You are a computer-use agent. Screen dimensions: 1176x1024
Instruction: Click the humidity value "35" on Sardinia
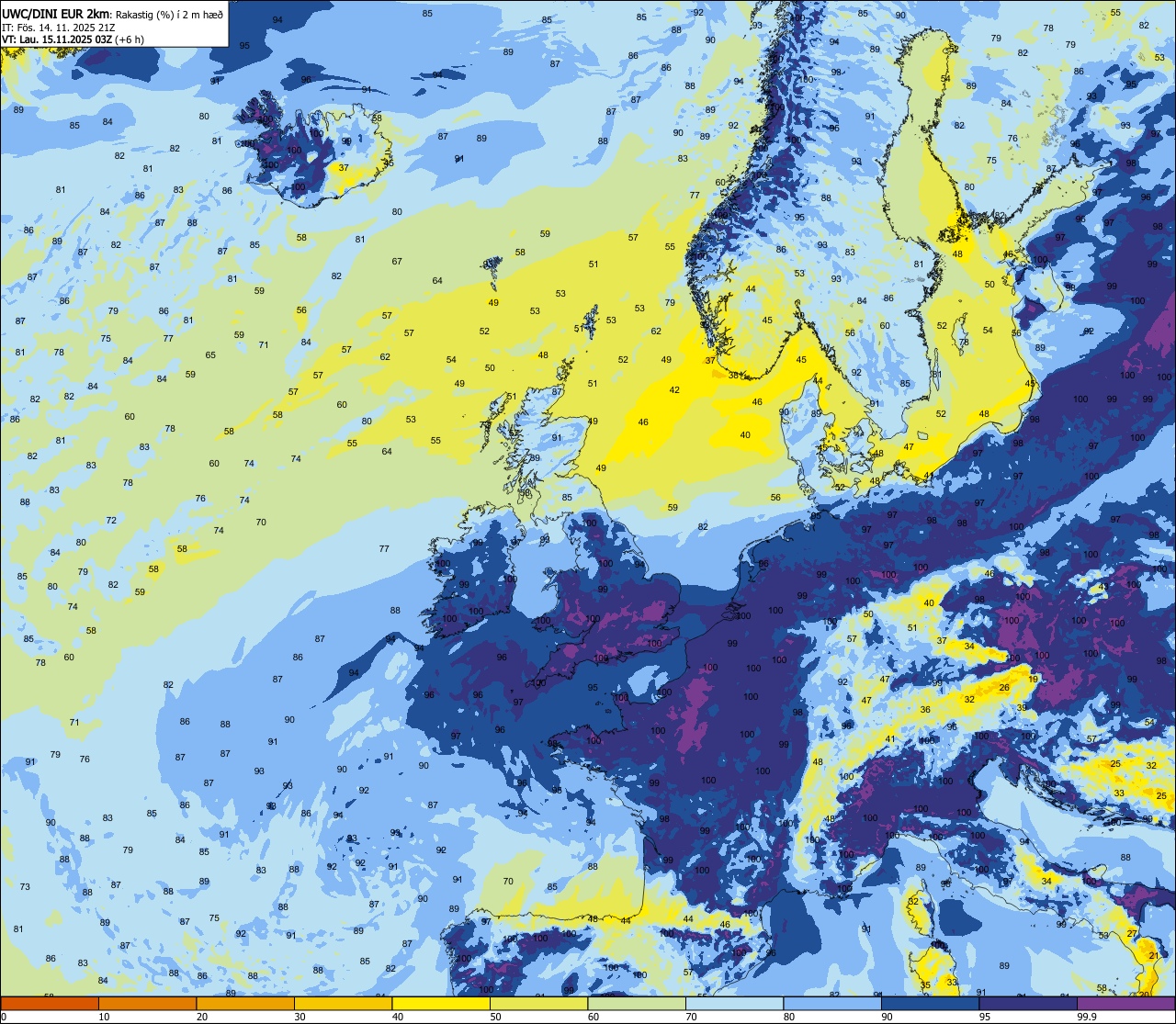[925, 985]
